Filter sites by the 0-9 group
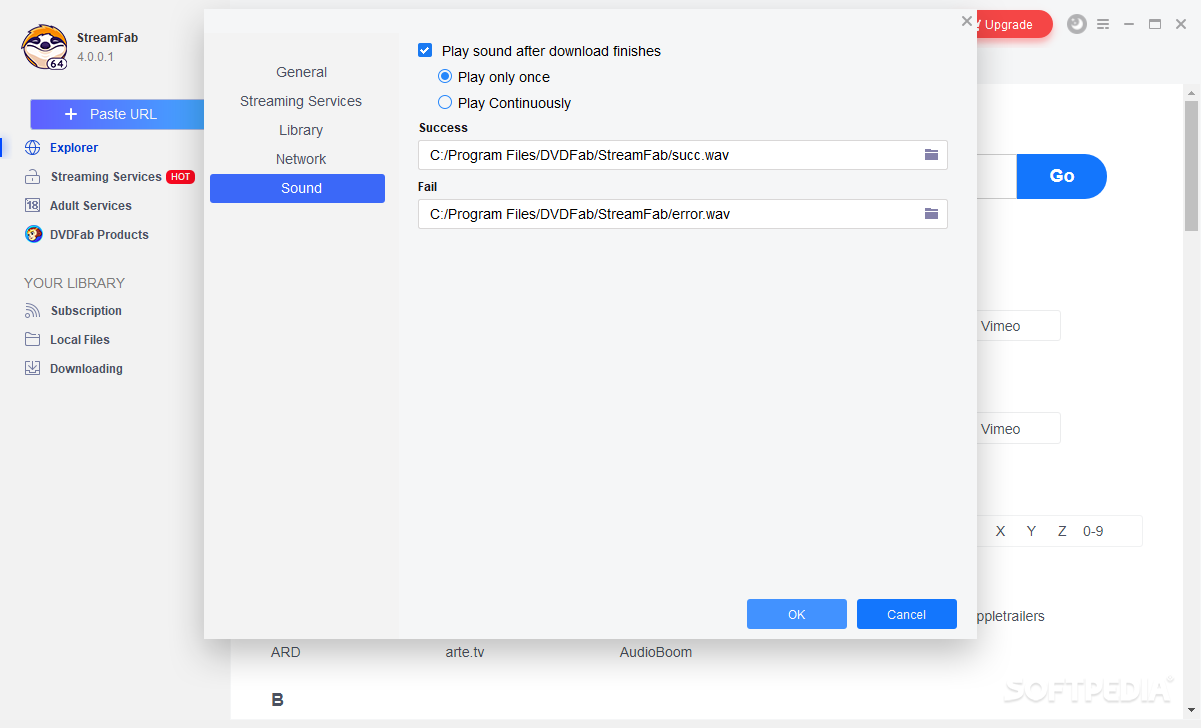 pos(1093,531)
